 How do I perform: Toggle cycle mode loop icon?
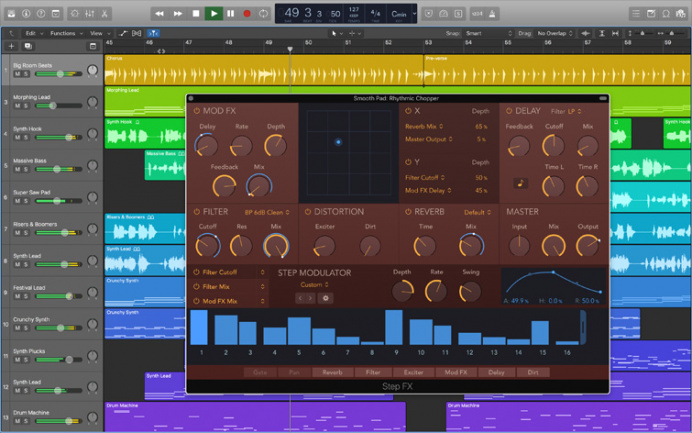[263, 14]
